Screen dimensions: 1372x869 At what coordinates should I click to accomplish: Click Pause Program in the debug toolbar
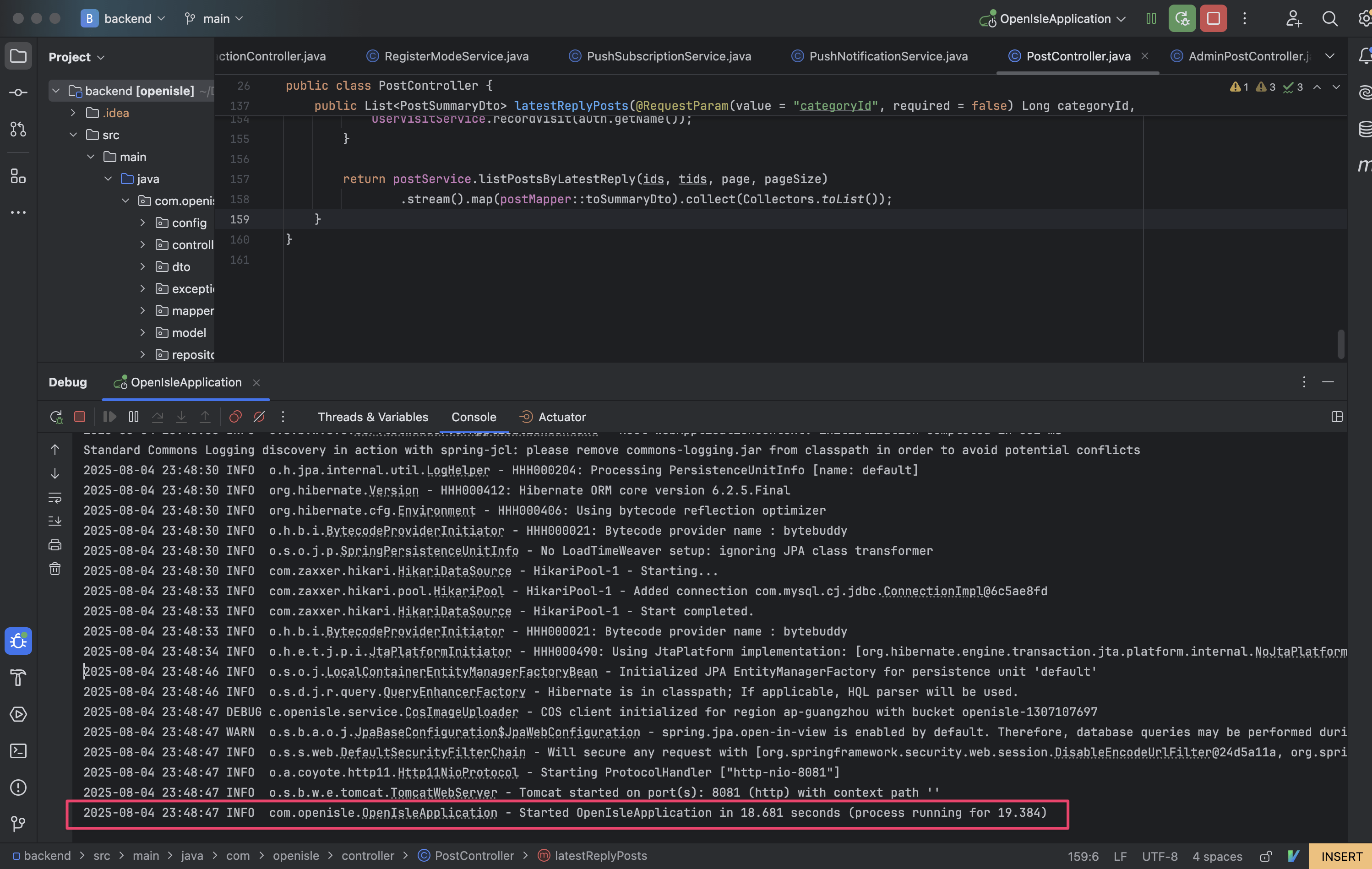click(x=133, y=417)
